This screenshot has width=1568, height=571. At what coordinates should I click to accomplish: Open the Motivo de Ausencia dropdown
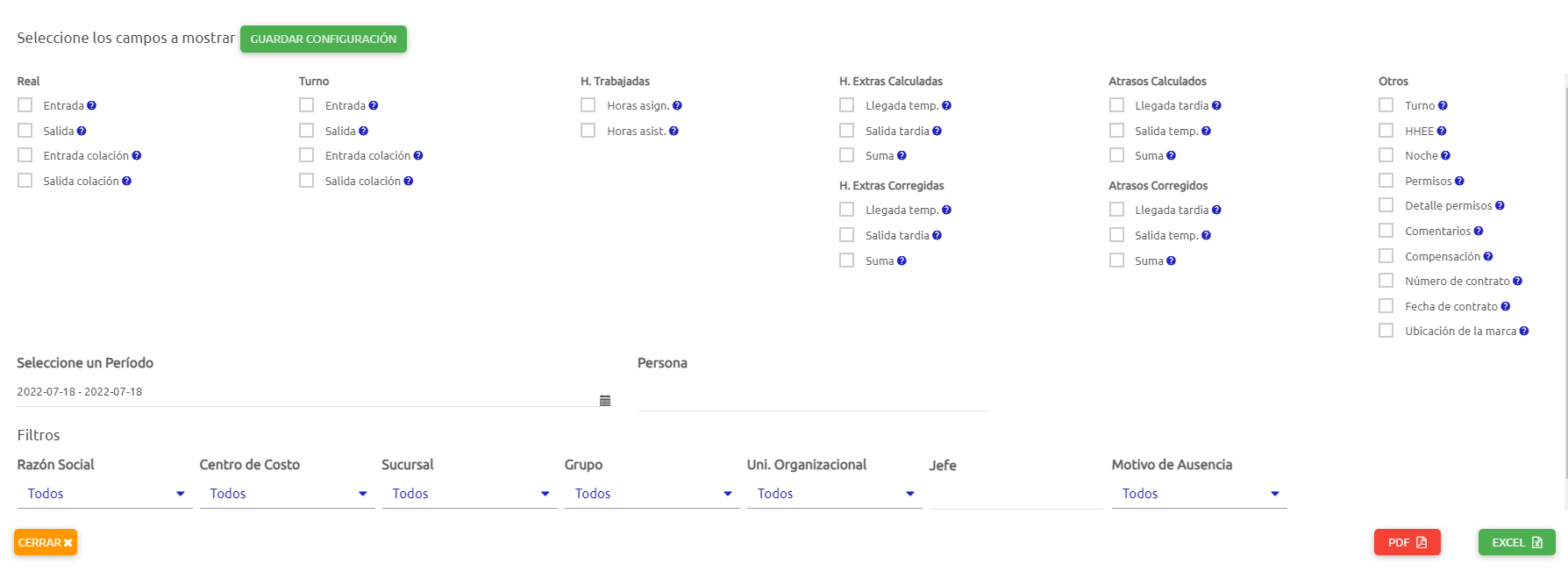point(1200,494)
